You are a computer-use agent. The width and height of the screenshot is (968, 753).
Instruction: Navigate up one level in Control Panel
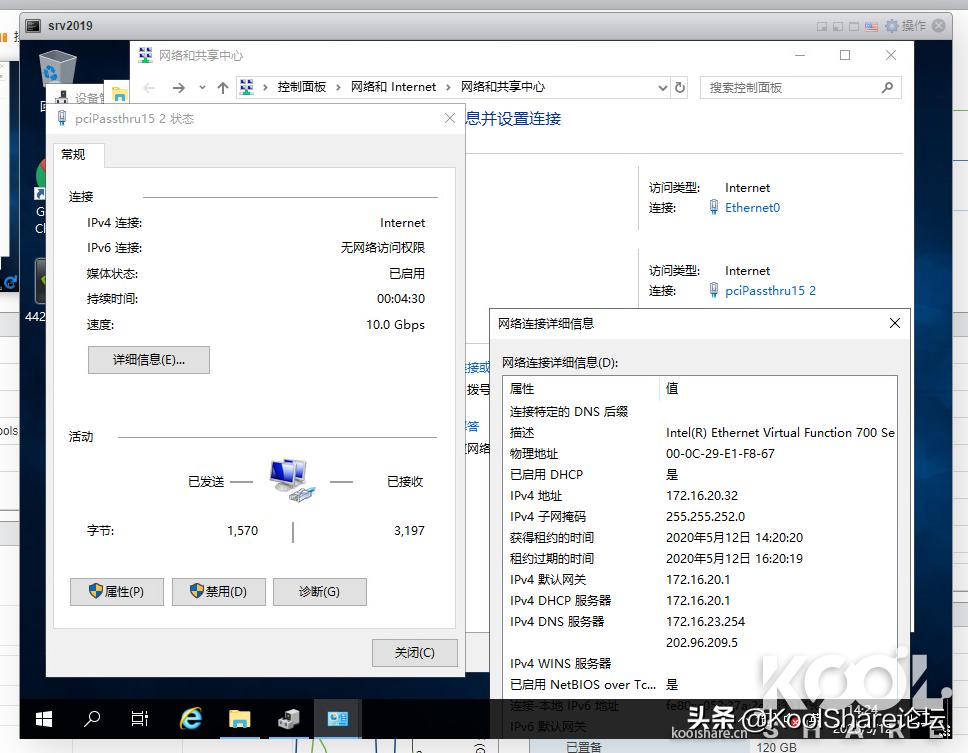click(221, 87)
